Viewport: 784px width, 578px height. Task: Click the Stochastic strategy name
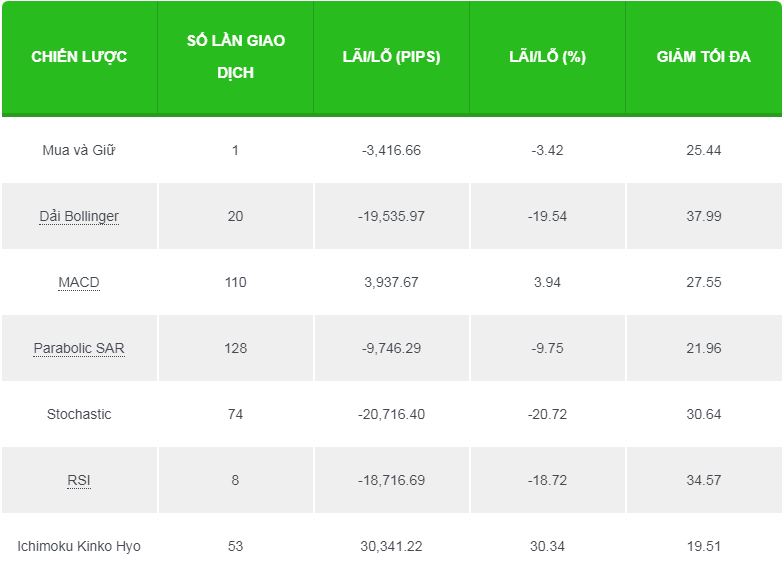[x=79, y=414]
